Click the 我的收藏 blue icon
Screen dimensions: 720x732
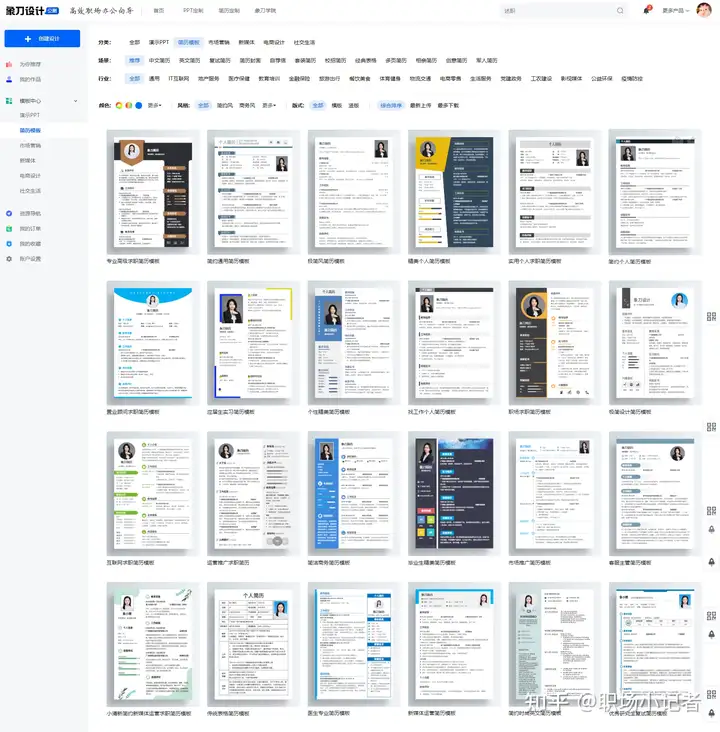click(9, 244)
